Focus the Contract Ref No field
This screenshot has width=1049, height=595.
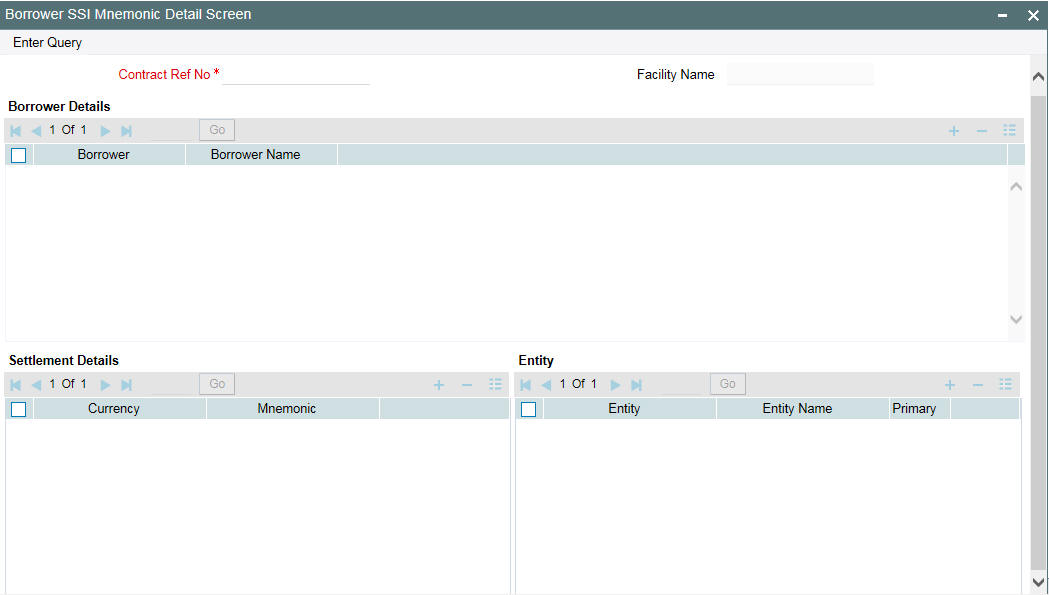tap(296, 74)
